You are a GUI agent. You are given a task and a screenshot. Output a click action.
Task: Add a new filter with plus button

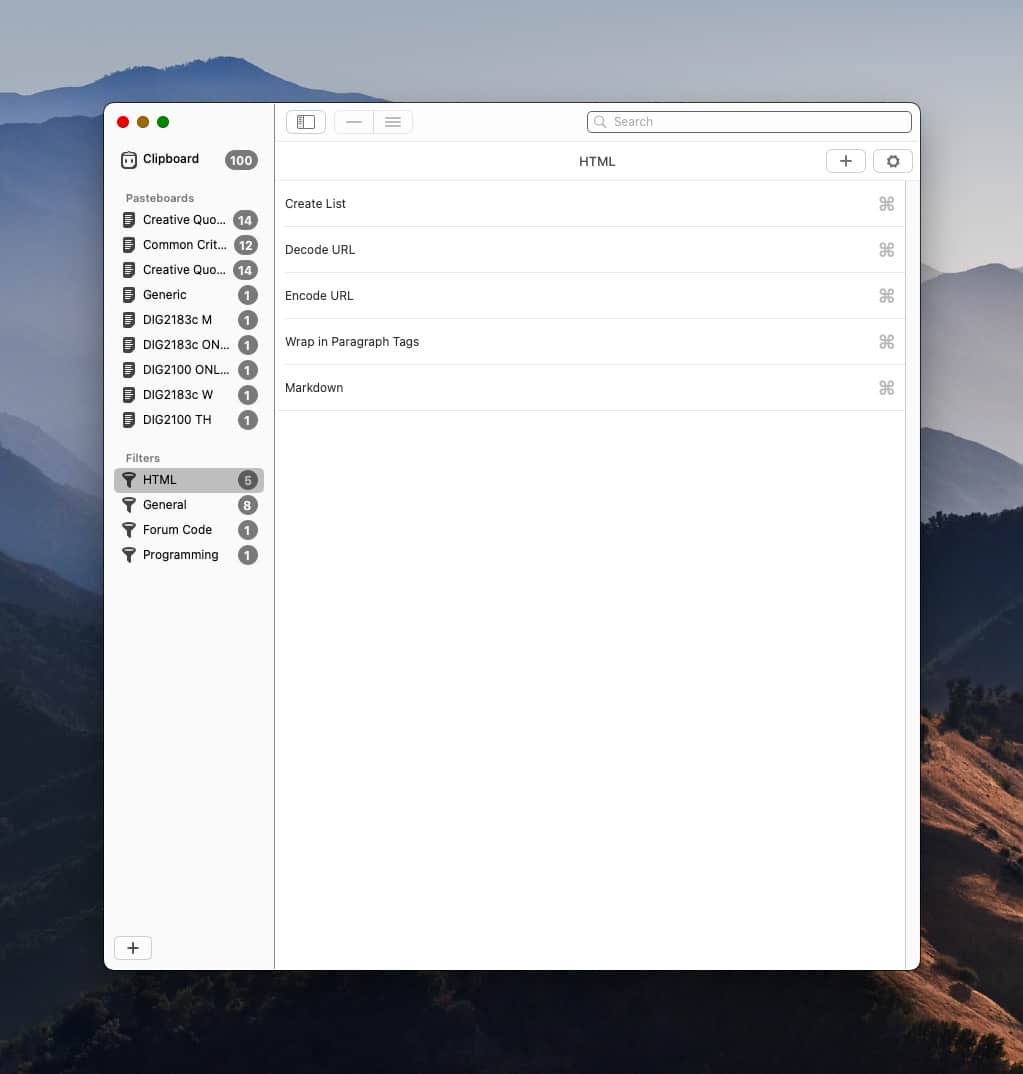point(845,161)
